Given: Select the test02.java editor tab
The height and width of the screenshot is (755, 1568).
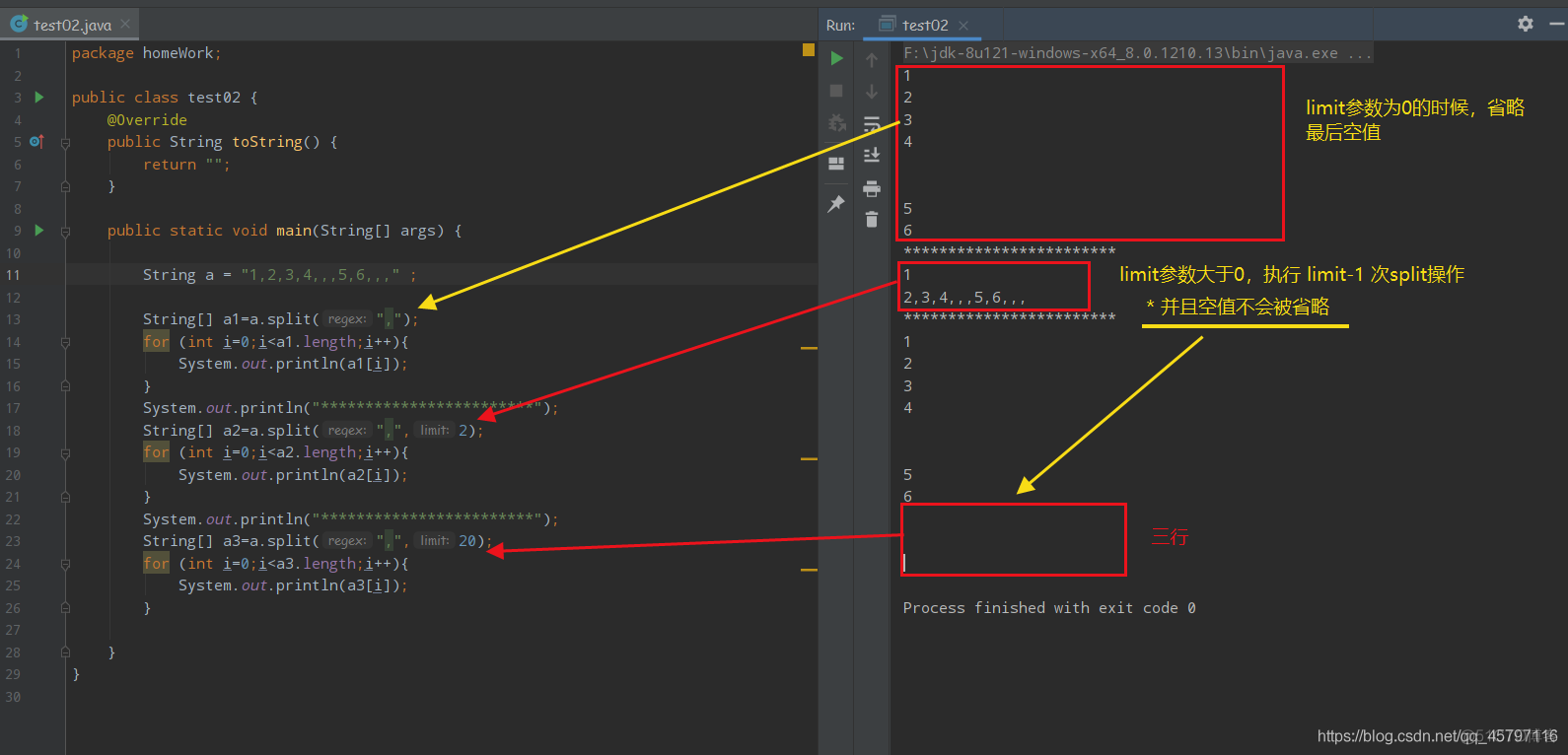Looking at the screenshot, I should pos(72,25).
